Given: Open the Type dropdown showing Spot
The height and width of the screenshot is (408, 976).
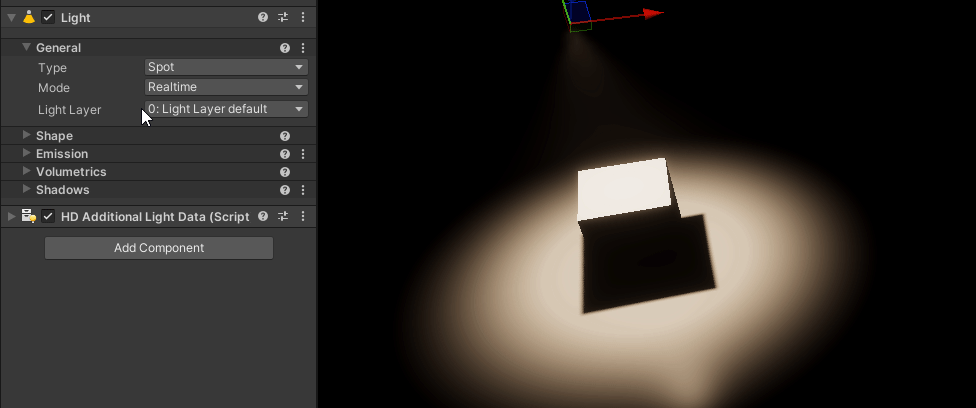Looking at the screenshot, I should pos(226,67).
